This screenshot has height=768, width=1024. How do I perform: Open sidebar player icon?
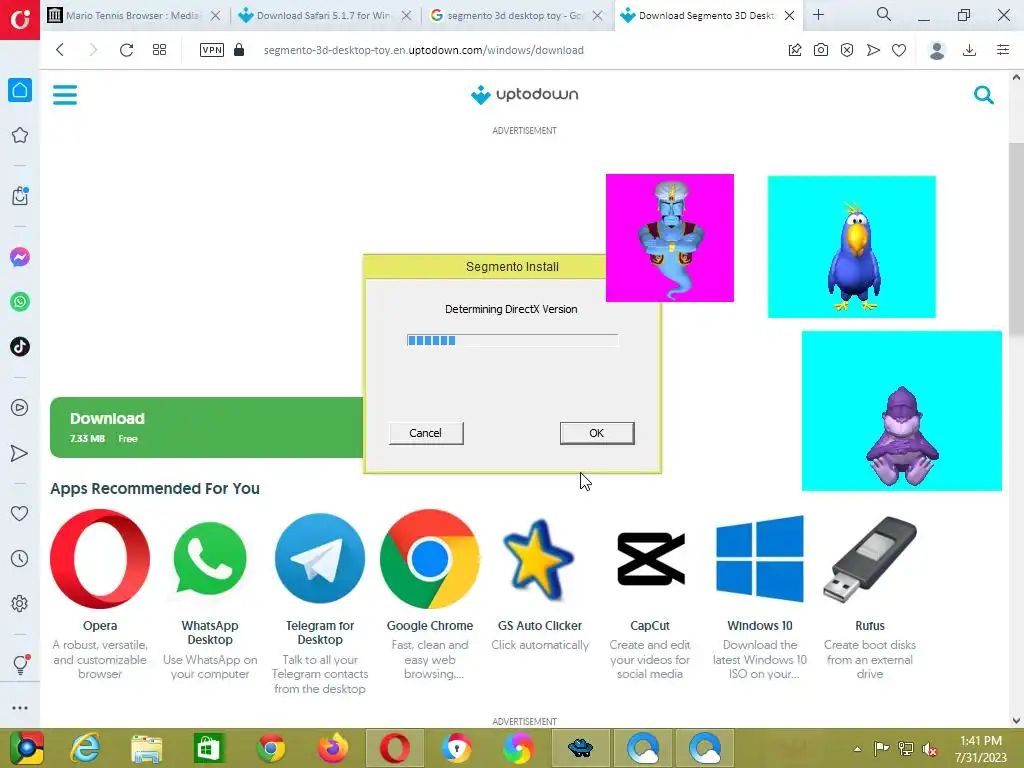click(20, 408)
